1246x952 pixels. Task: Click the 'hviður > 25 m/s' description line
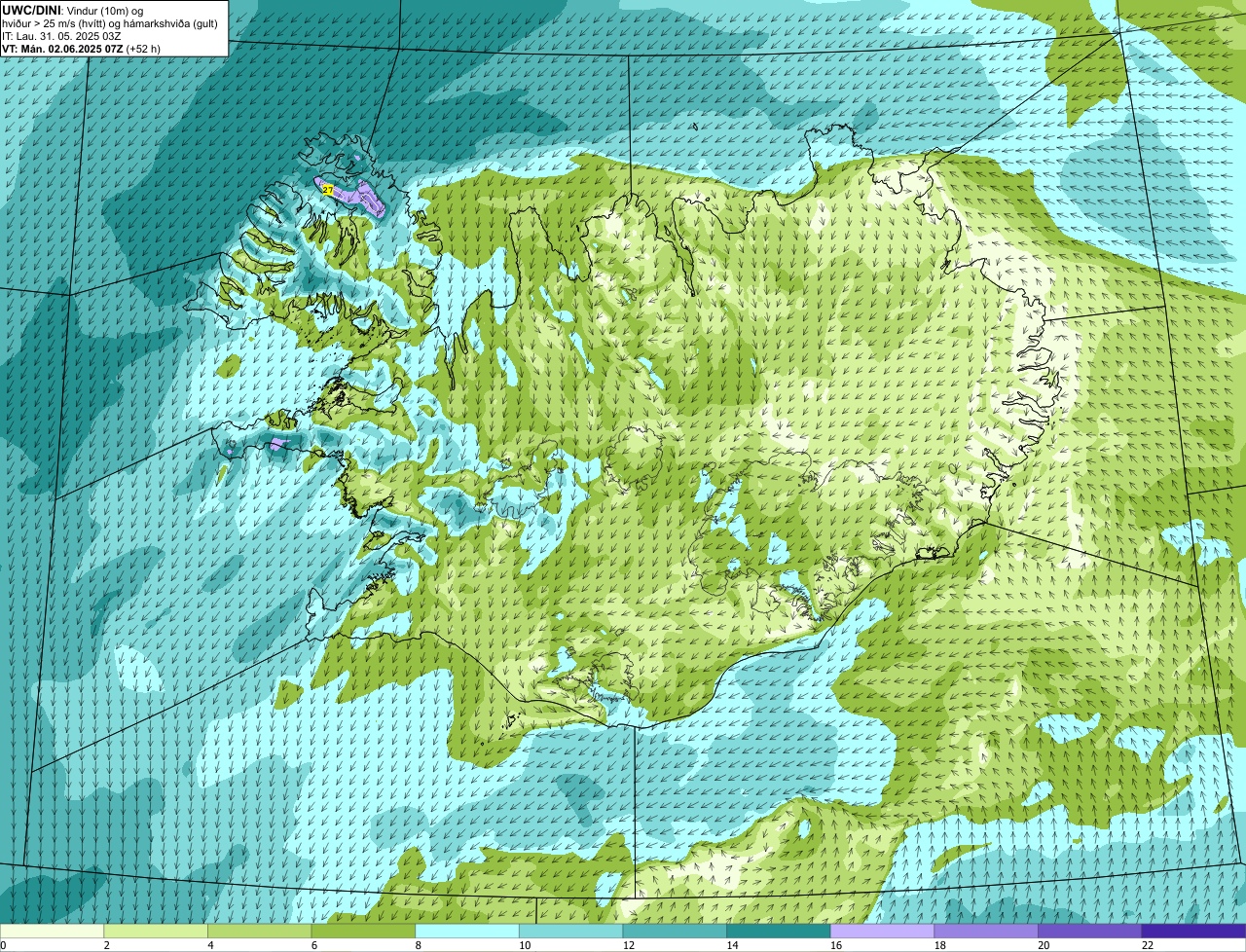(x=110, y=22)
